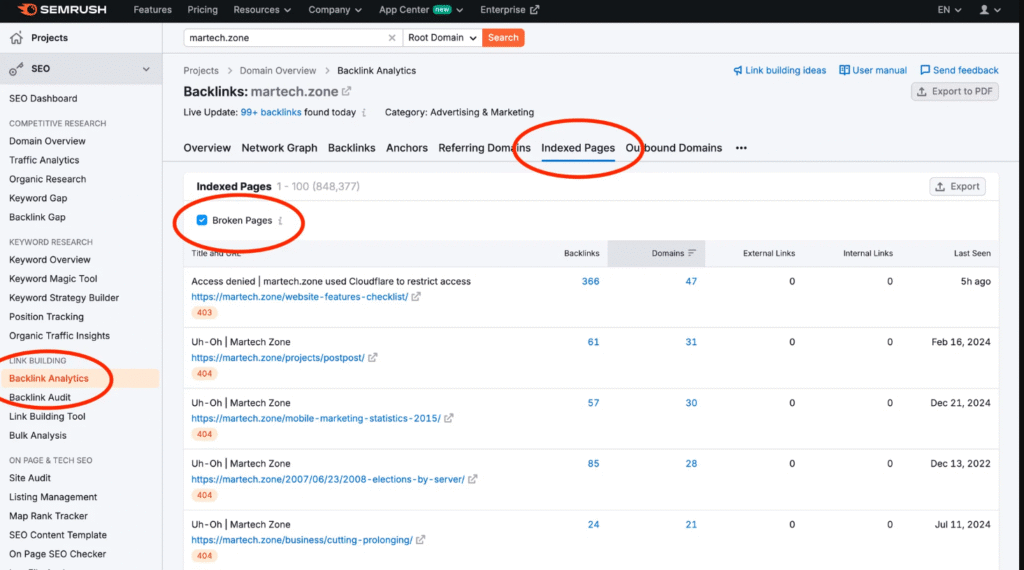The width and height of the screenshot is (1024, 570).
Task: Open the Outbound Domains tab
Action: click(674, 148)
